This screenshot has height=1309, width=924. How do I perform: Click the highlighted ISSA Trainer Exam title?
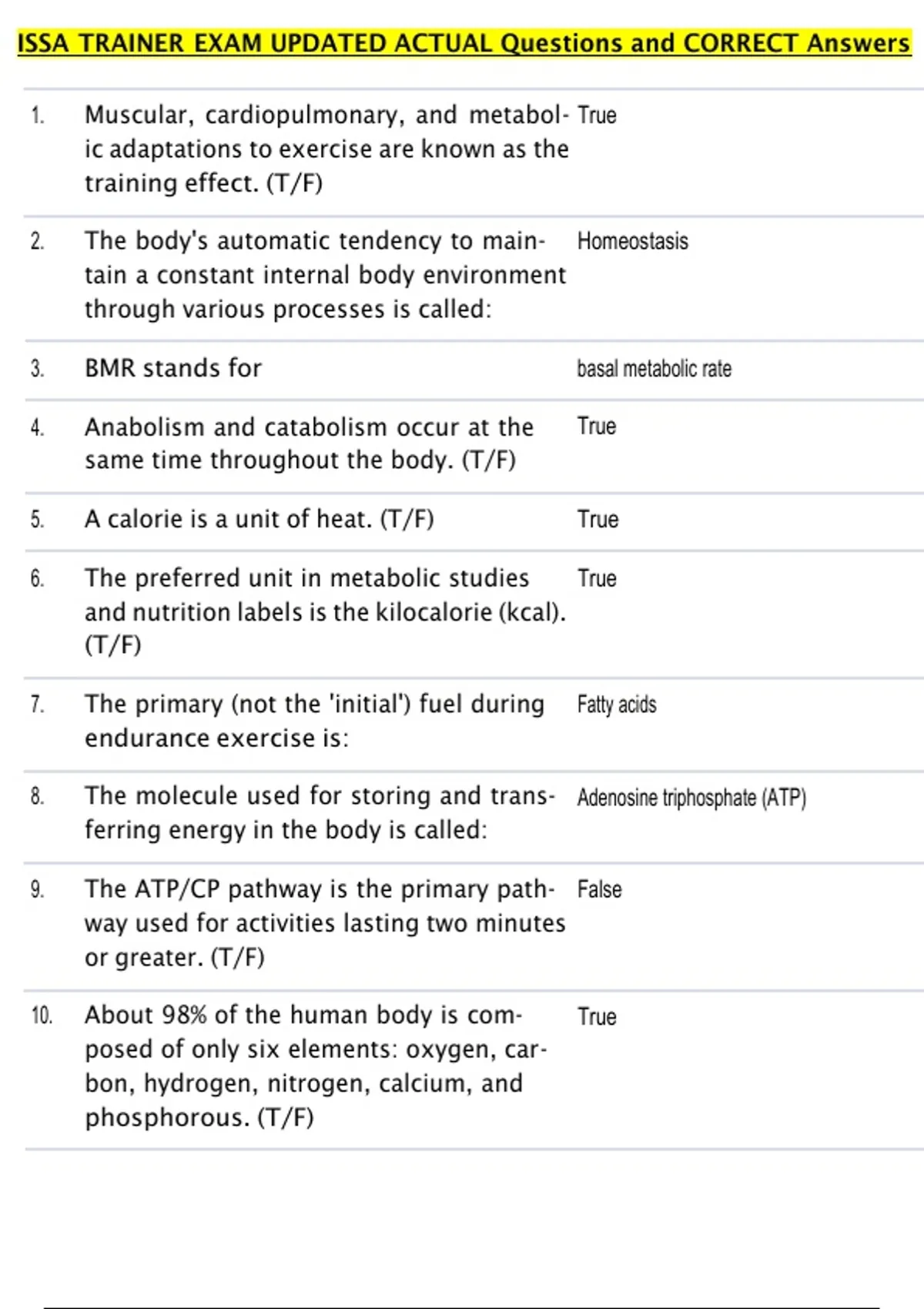464,43
